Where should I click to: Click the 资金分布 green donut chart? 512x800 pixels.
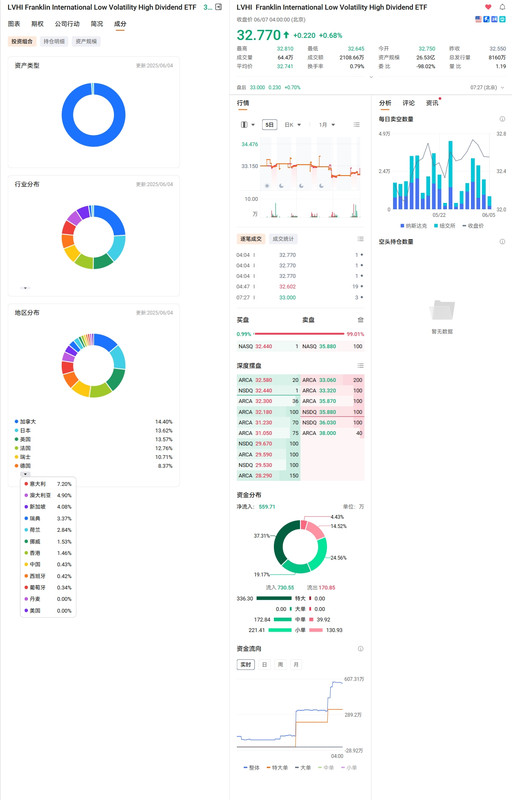click(x=300, y=546)
